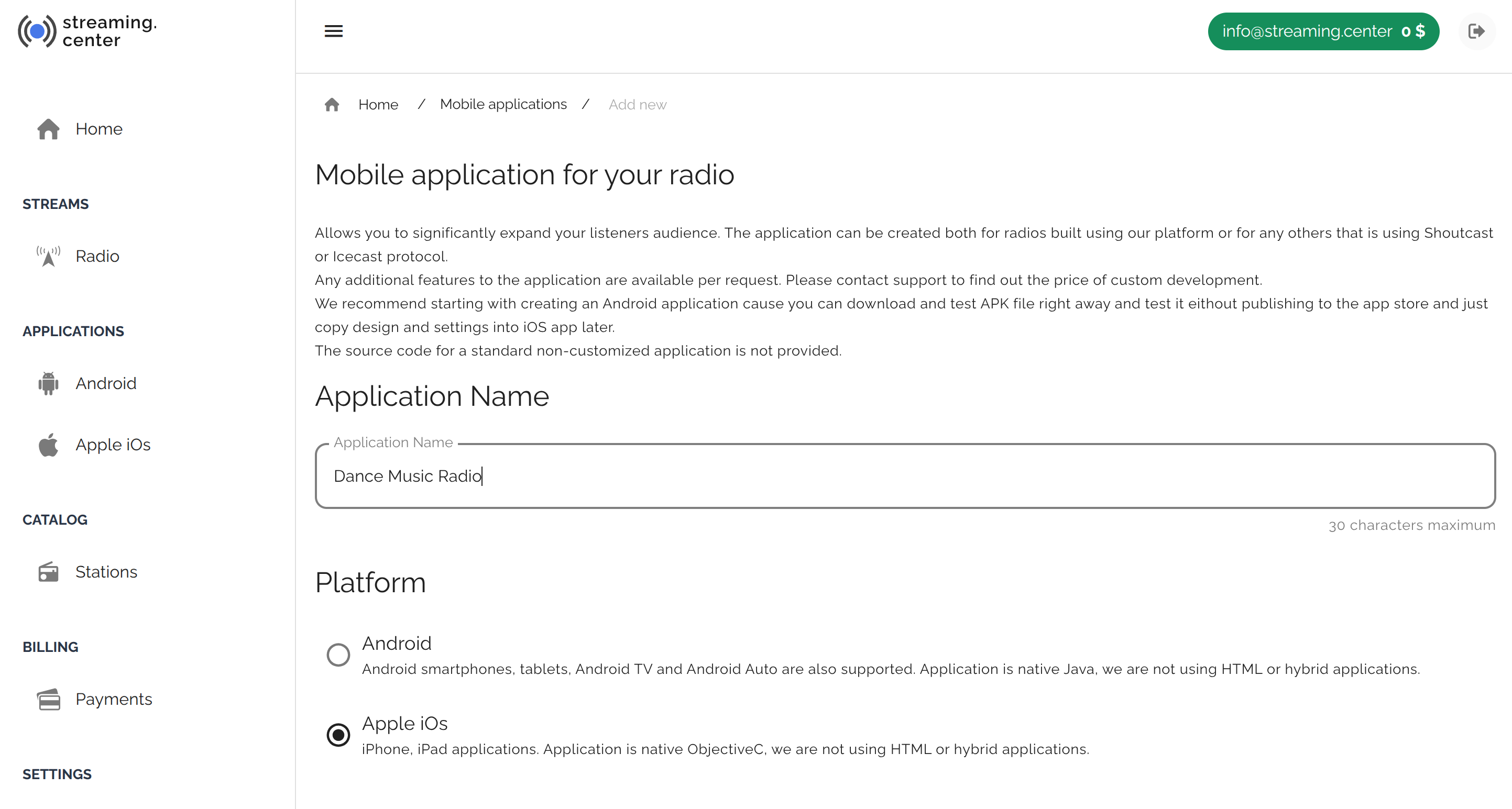Click the breadcrumb home icon

pyautogui.click(x=332, y=105)
